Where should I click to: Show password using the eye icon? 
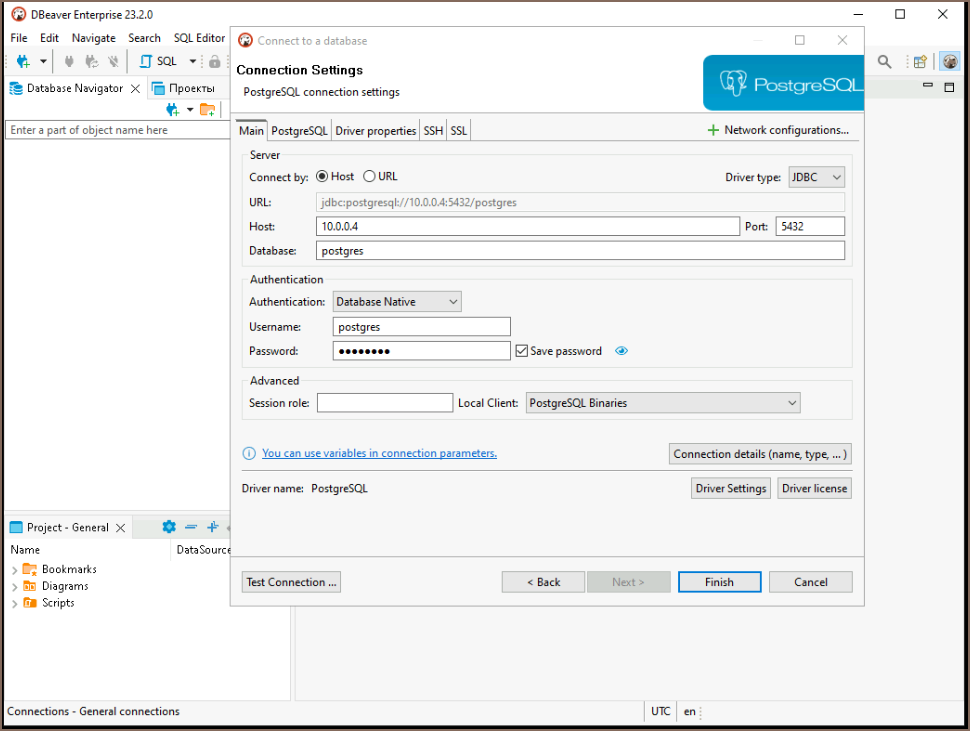tap(622, 351)
